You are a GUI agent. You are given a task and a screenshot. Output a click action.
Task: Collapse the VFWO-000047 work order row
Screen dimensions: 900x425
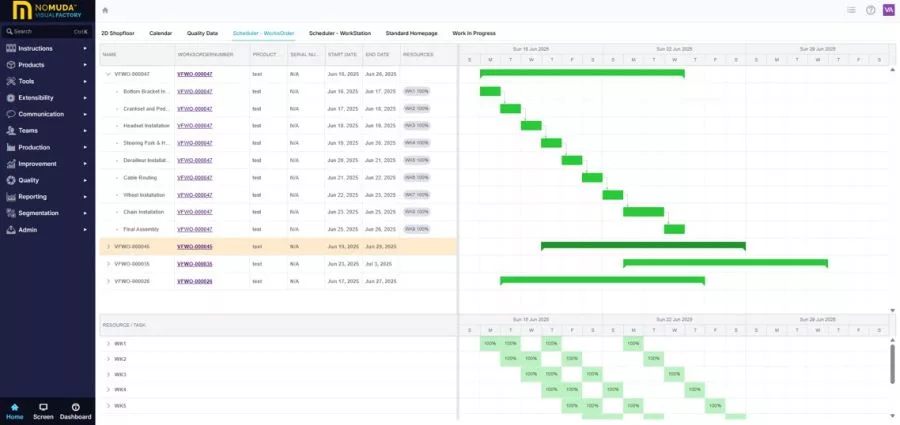[x=108, y=74]
